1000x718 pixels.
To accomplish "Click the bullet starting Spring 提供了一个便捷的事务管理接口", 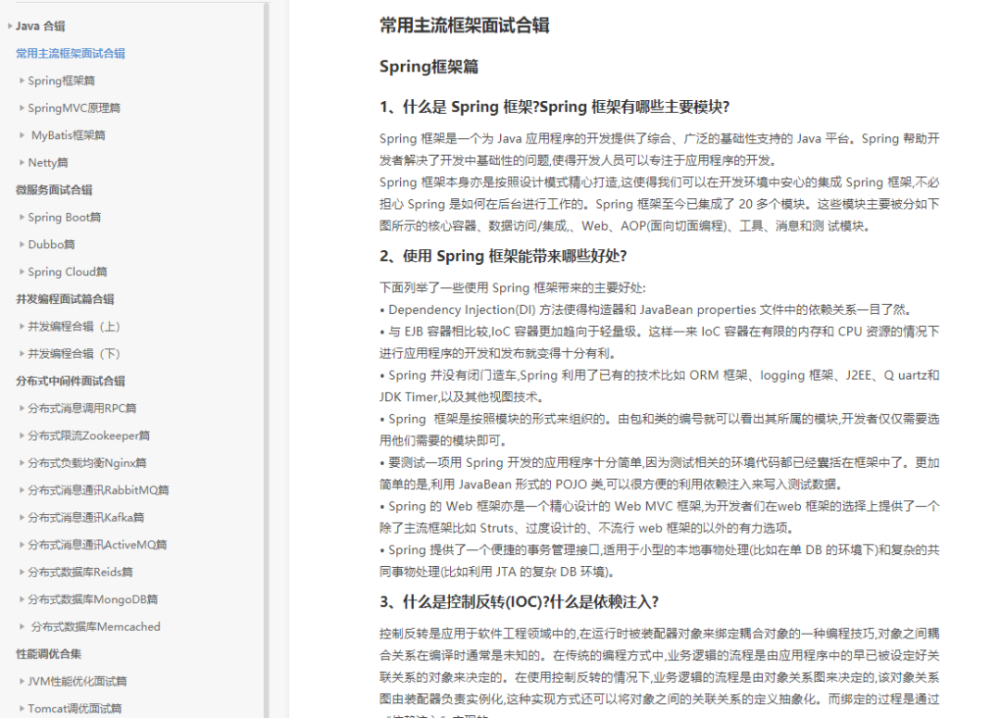I will 659,560.
